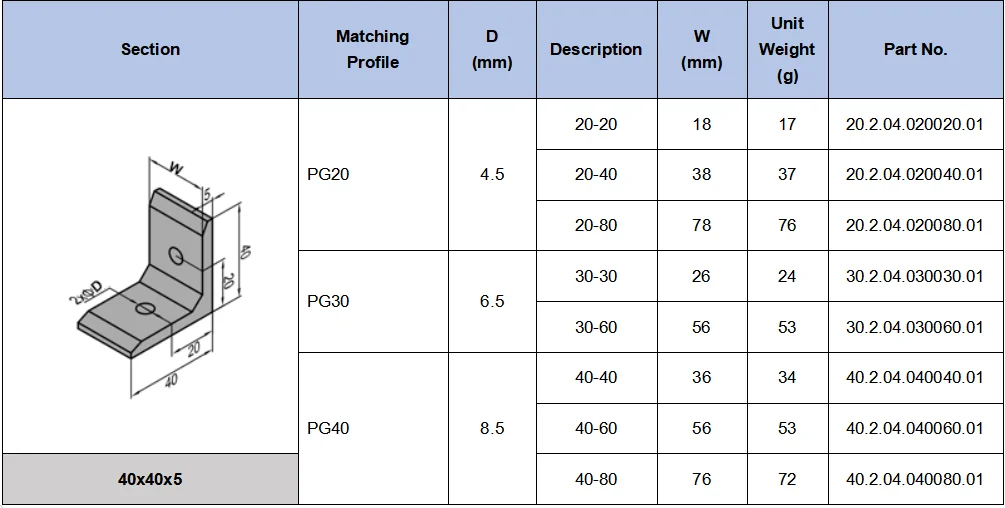Select the 20-80 description cell
Image resolution: width=1005 pixels, height=508 pixels.
coord(596,225)
